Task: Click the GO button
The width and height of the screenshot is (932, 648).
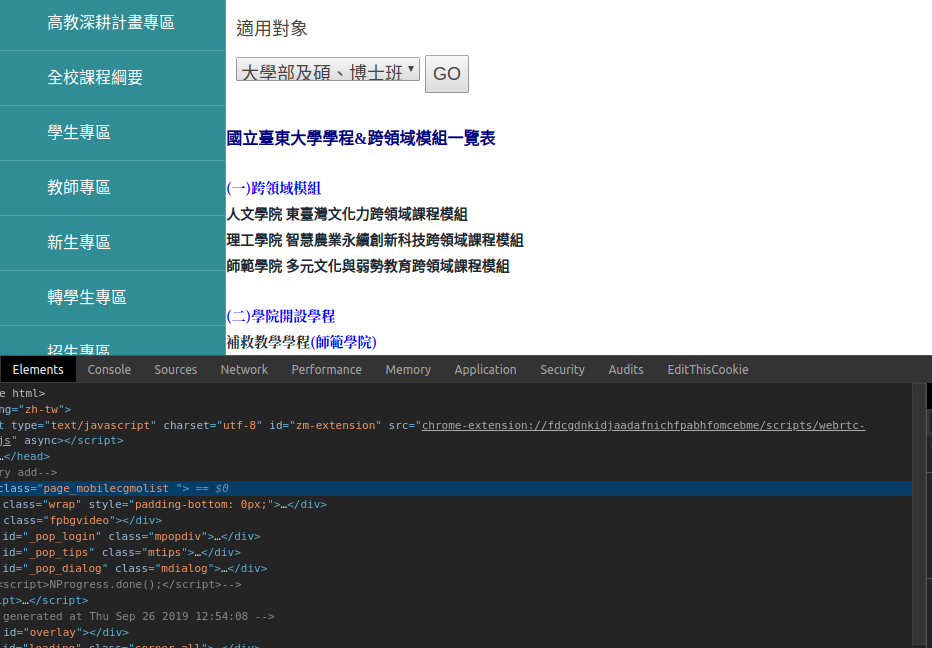Action: tap(447, 74)
